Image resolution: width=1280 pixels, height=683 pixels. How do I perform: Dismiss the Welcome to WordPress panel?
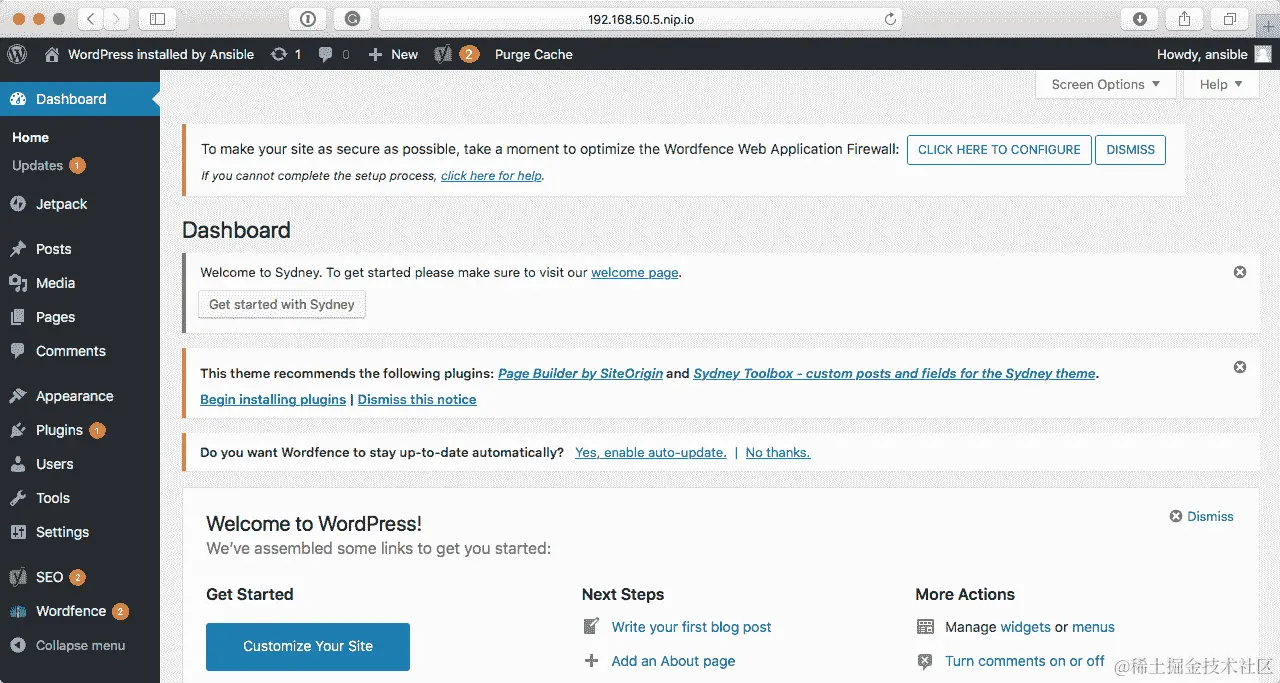pyautogui.click(x=1201, y=516)
